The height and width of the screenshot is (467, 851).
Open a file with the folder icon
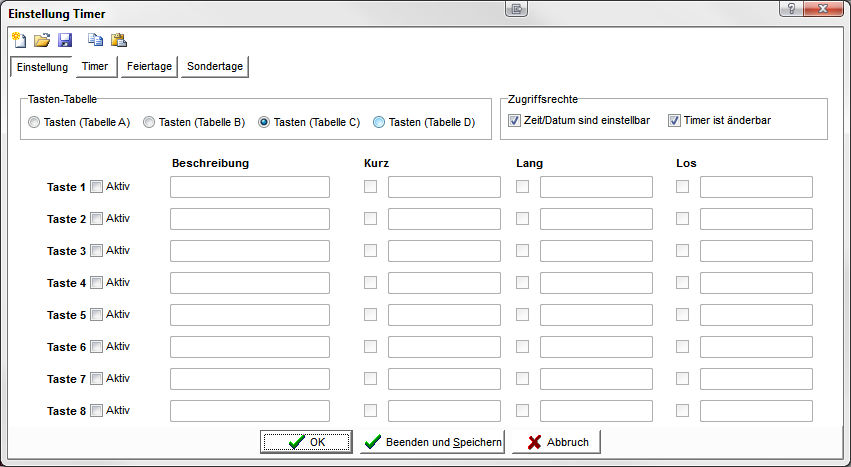(41, 41)
